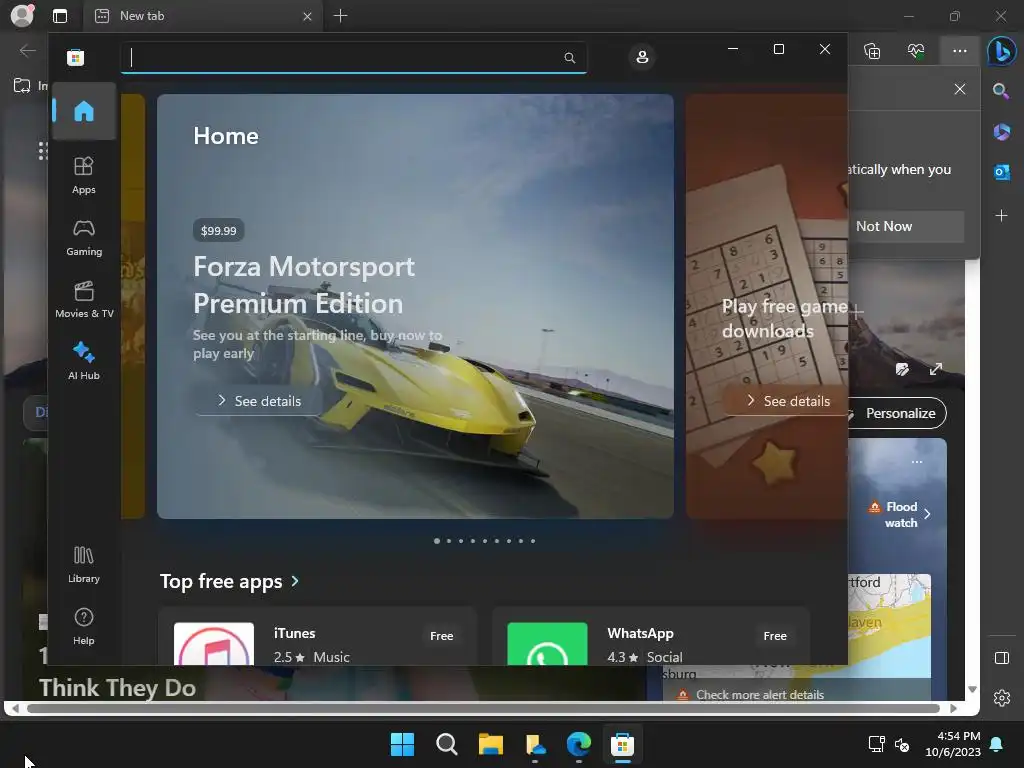Image resolution: width=1024 pixels, height=768 pixels.
Task: Click the Edge horizontal scrollbar
Action: [483, 709]
